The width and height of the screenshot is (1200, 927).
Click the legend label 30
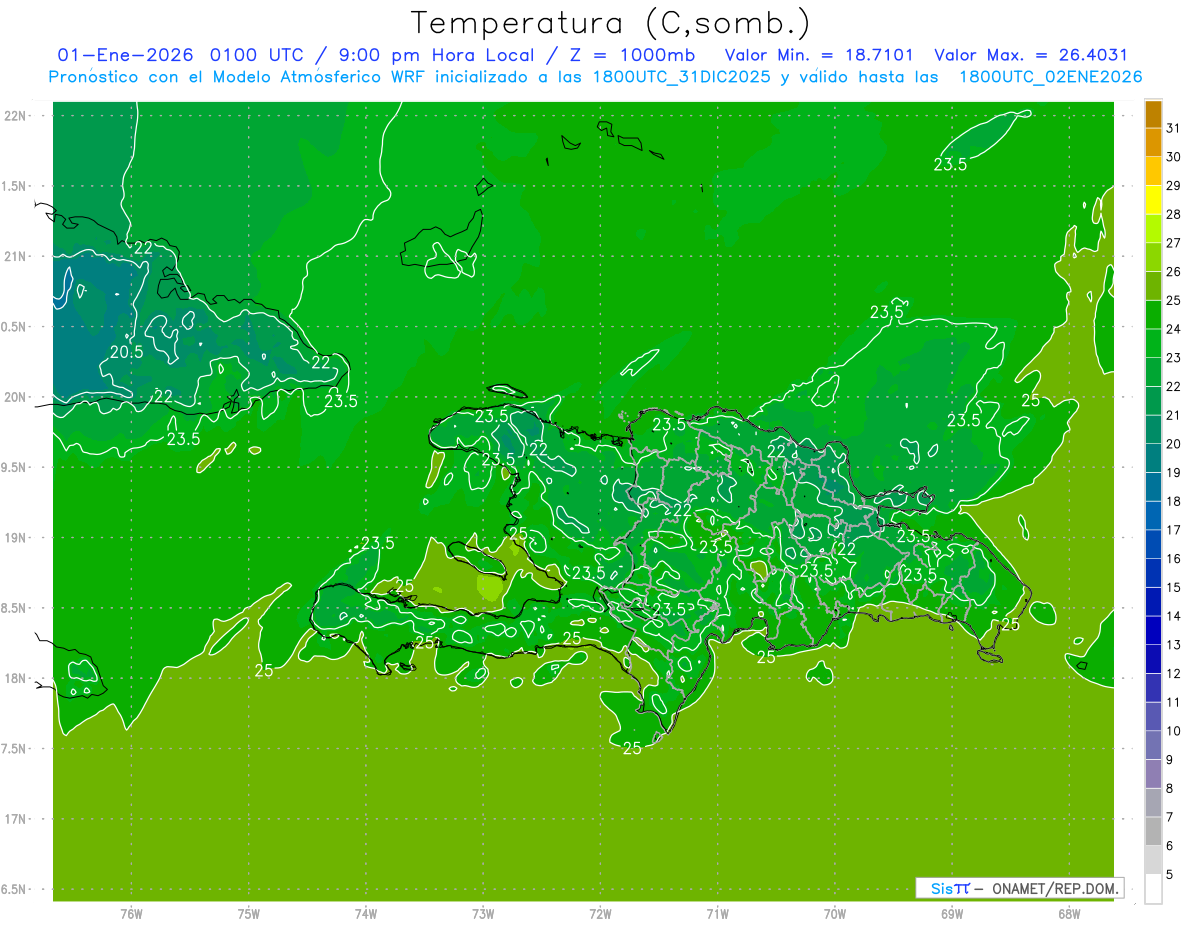pyautogui.click(x=1174, y=157)
